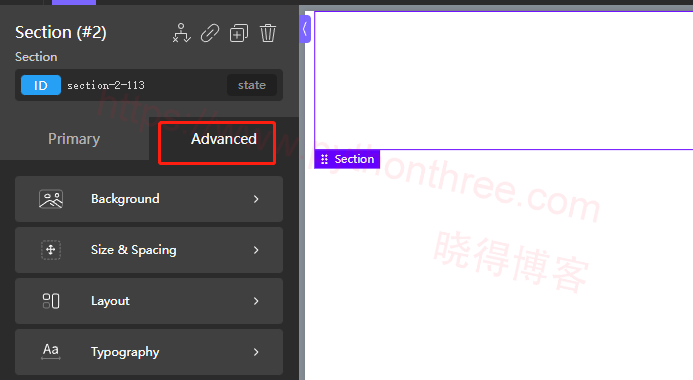Click the link chain icon
This screenshot has width=693, height=380.
[210, 33]
